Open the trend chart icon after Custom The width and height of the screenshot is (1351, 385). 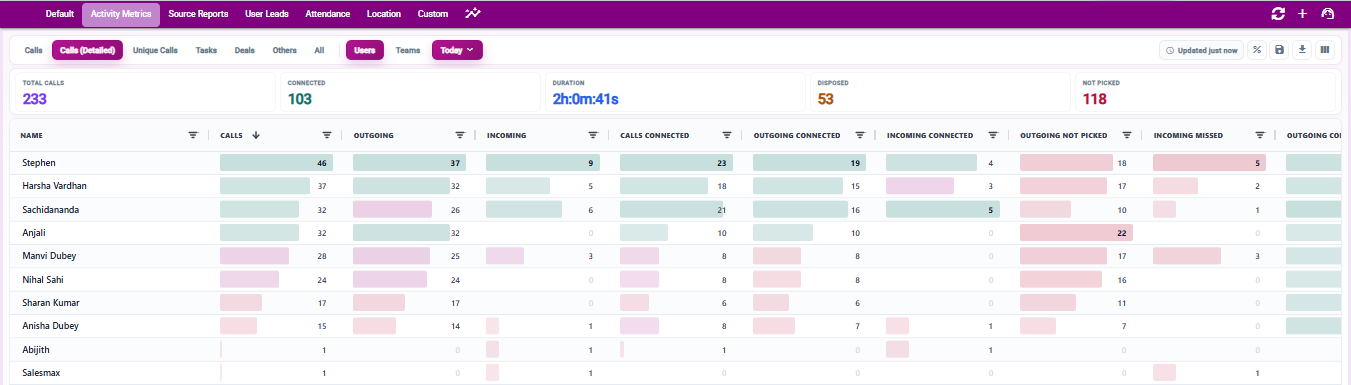[x=473, y=14]
